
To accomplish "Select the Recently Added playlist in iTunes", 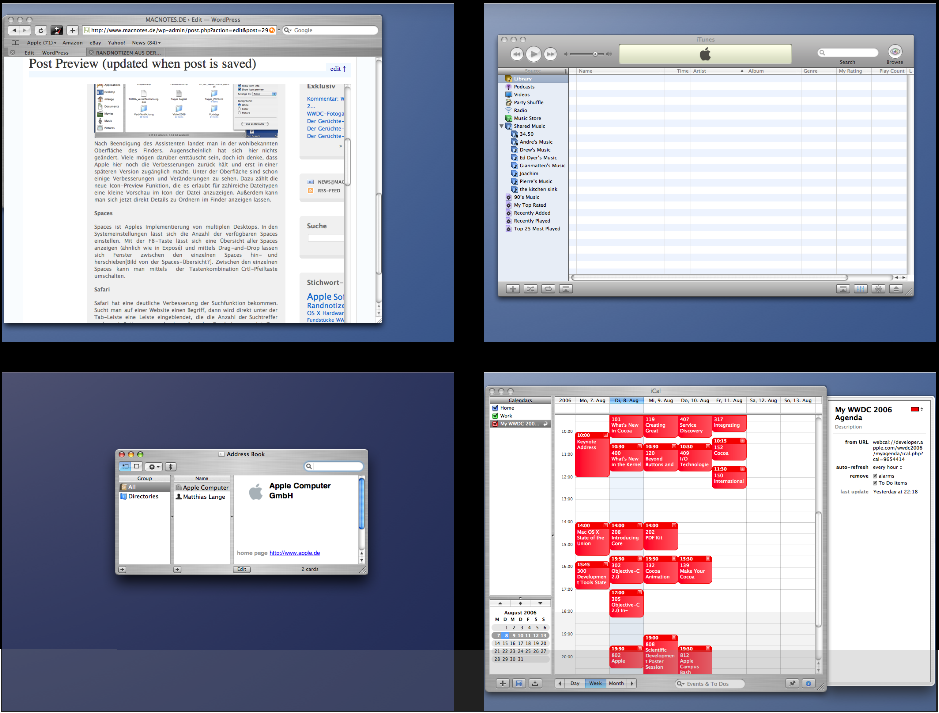I will tap(533, 213).
